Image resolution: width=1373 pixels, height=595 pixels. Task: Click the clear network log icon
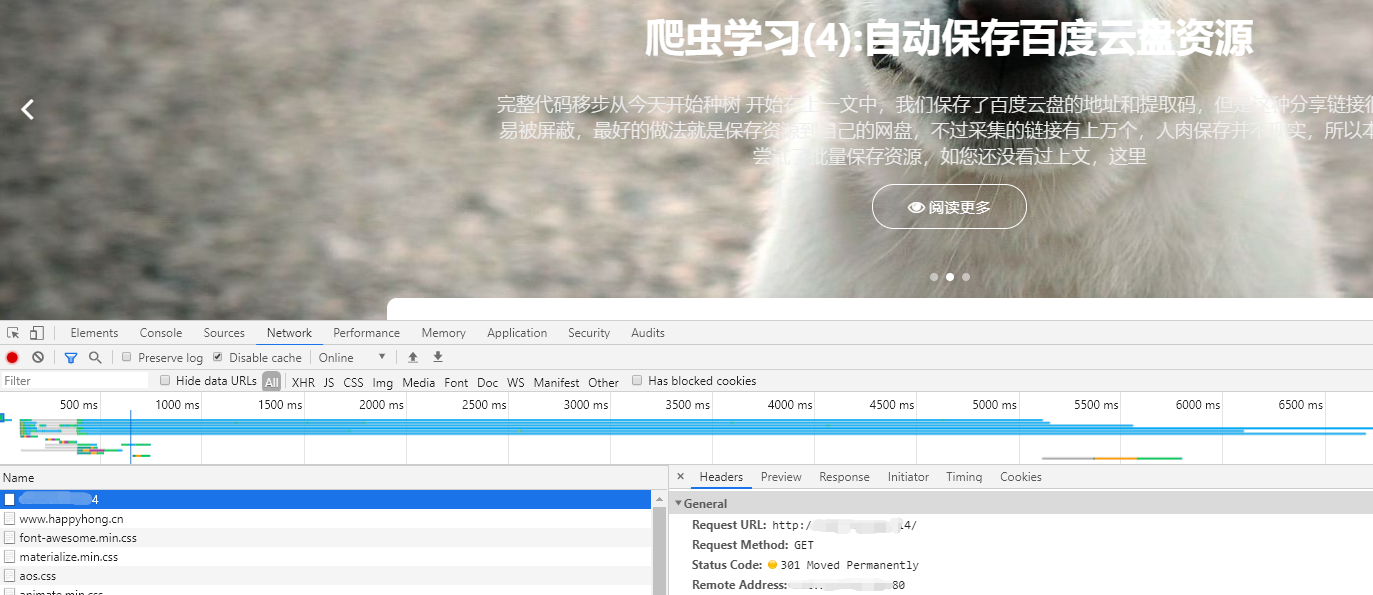point(38,357)
